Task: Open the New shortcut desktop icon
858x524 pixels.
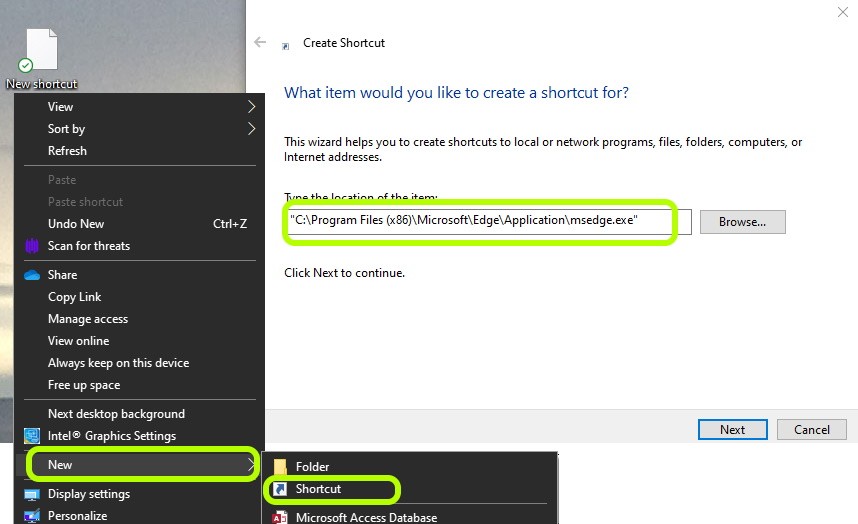Action: (x=41, y=52)
